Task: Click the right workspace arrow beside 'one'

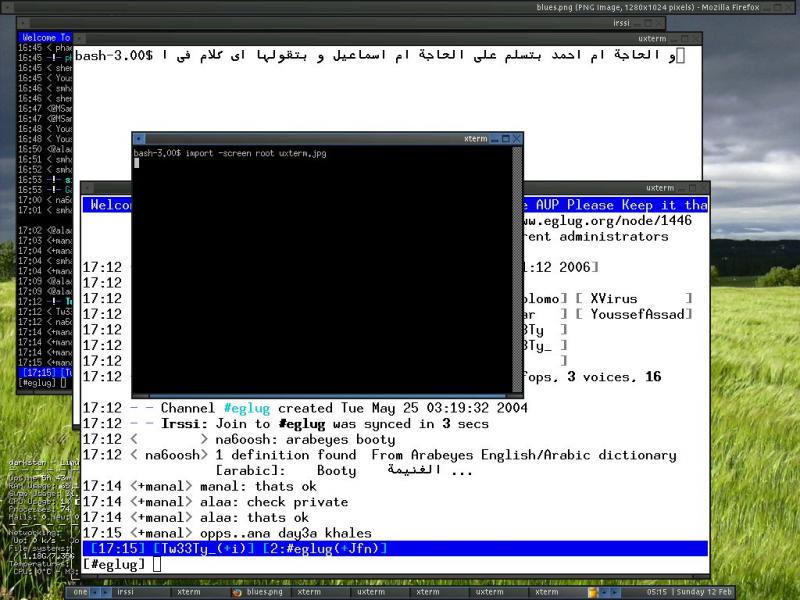Action: [104, 592]
